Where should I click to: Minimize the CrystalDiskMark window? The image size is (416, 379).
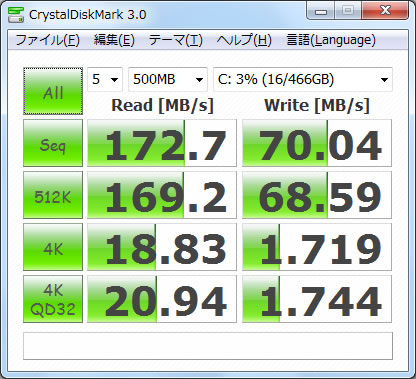point(321,11)
